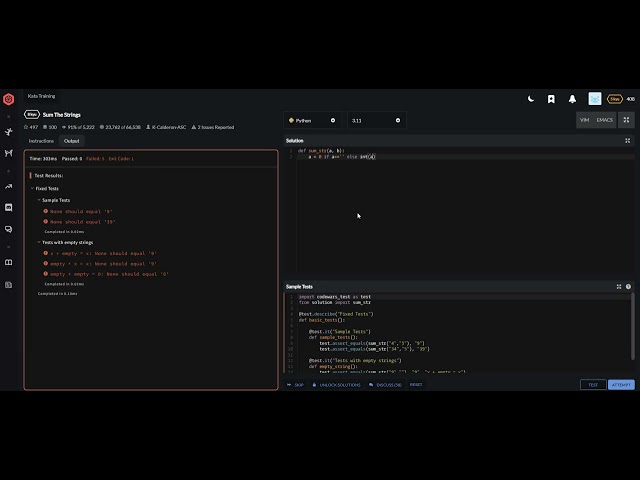Open the Discord chat sidebar icon
Screen dimensions: 640x480
click(x=9, y=207)
